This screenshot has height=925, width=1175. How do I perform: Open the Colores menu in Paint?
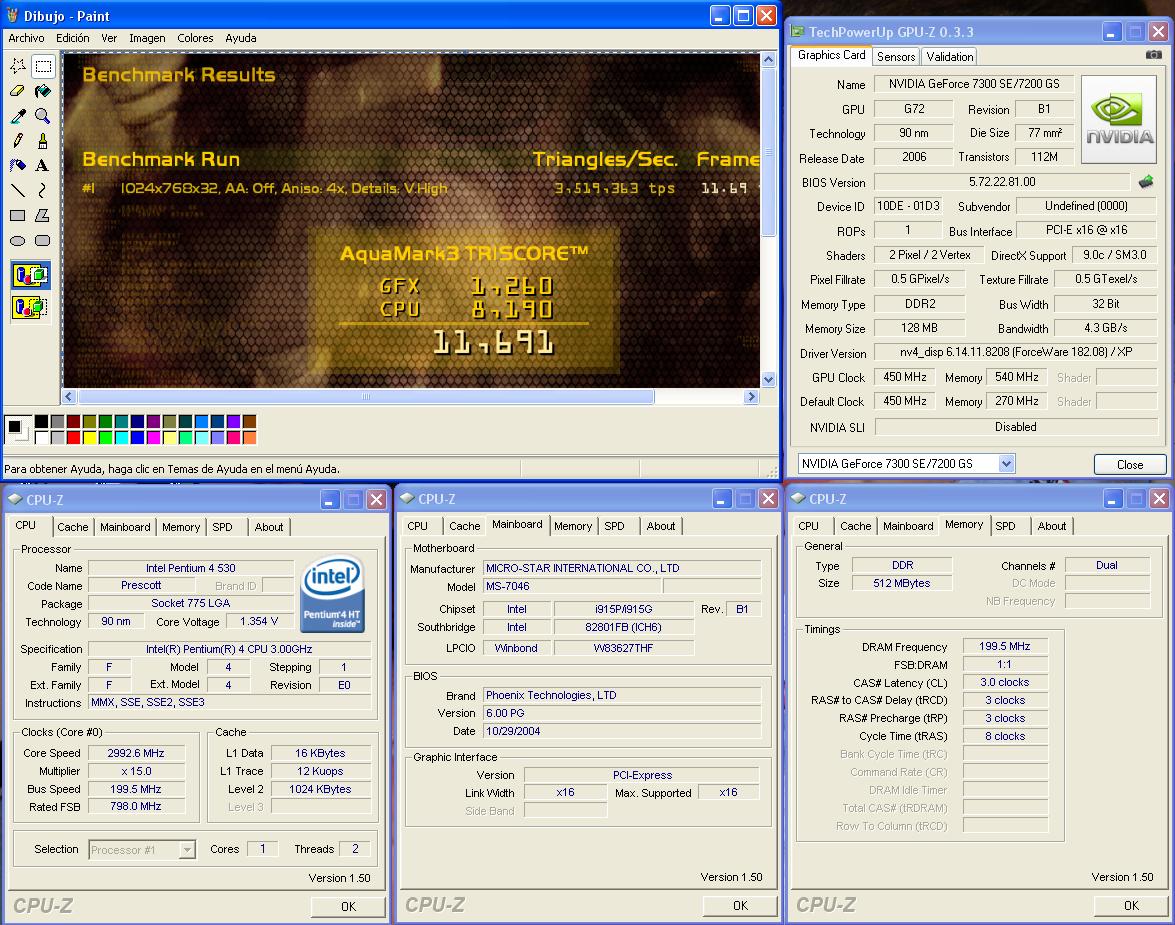click(x=195, y=37)
